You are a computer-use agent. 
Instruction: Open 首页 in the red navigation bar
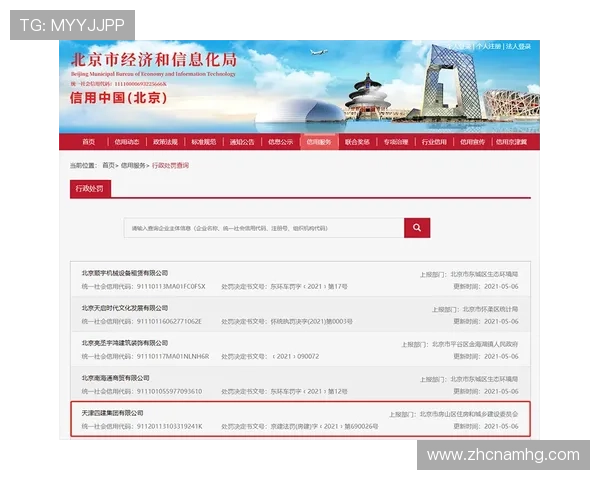tap(89, 142)
